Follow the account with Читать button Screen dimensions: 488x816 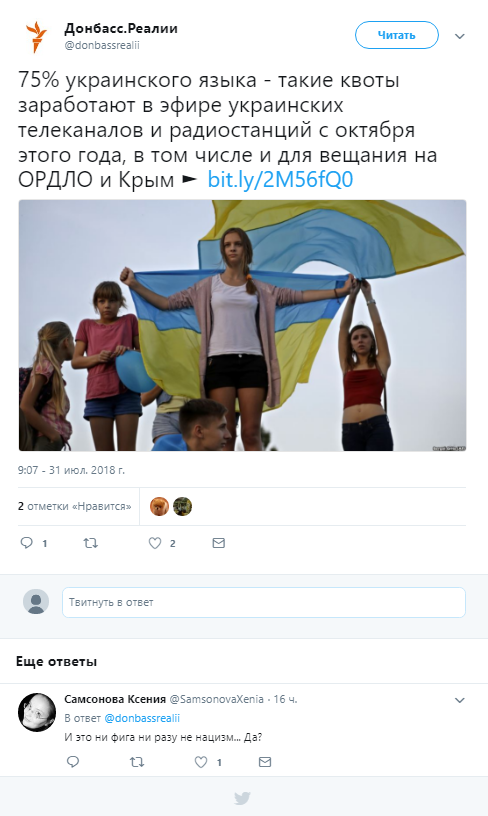pos(396,35)
